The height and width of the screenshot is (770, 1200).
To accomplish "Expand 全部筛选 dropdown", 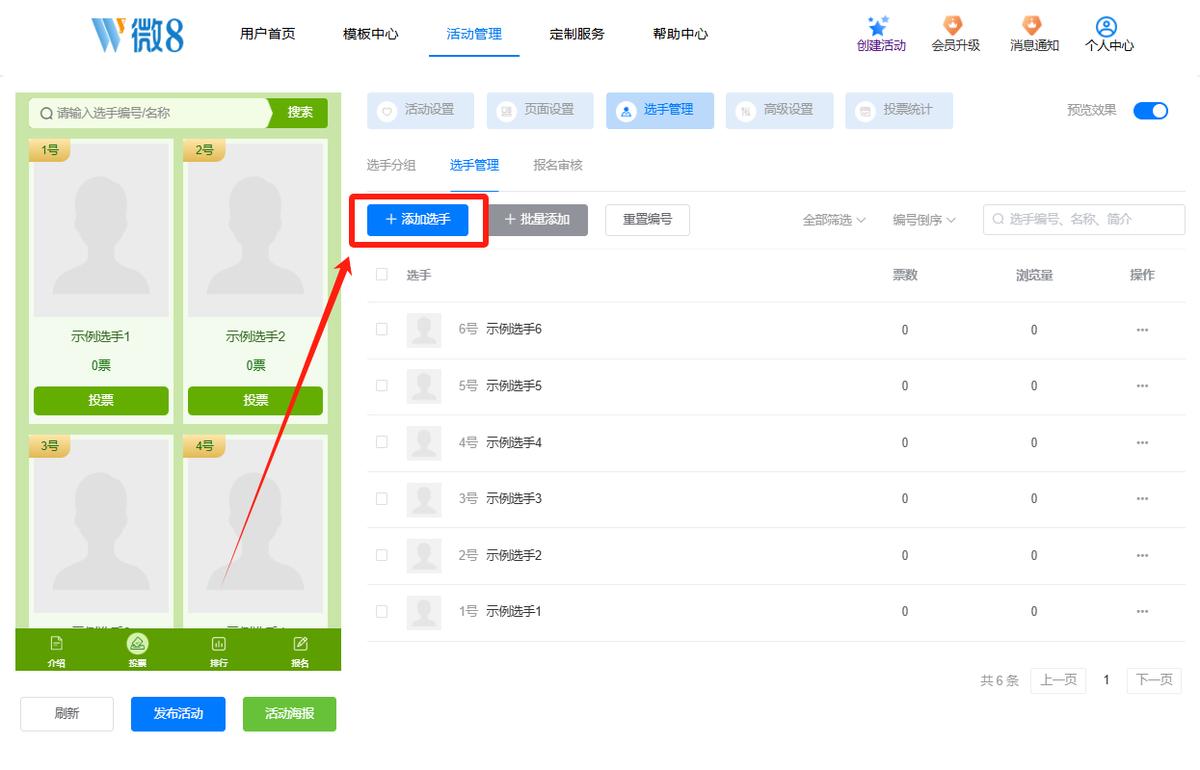I will coord(834,220).
